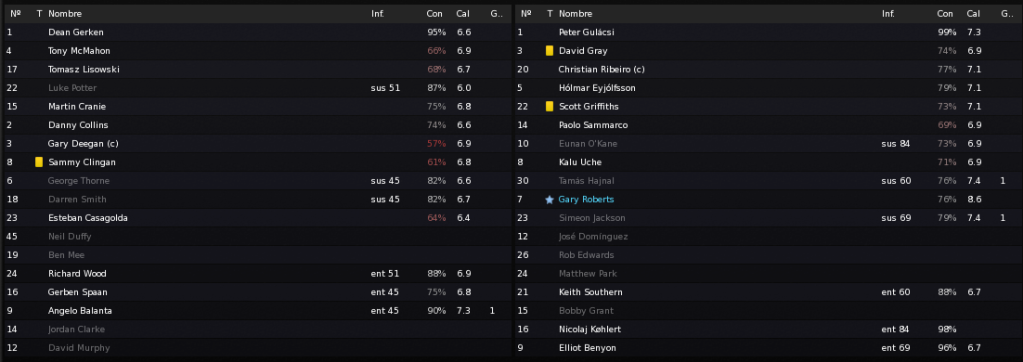This screenshot has height=362, width=1023.
Task: Select Esteban Casagolda row
Action: (257, 218)
